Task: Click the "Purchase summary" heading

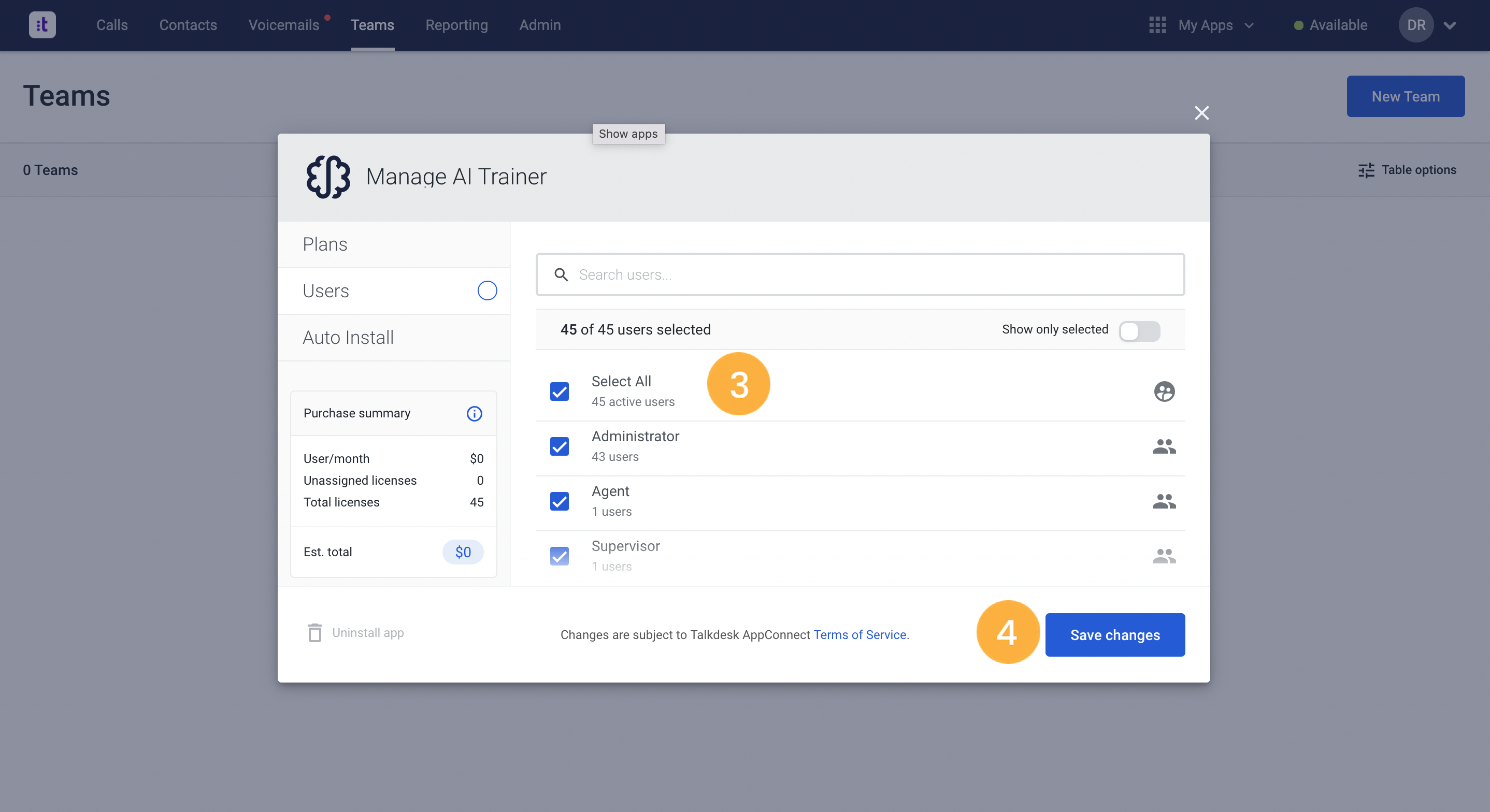Action: [x=357, y=414]
